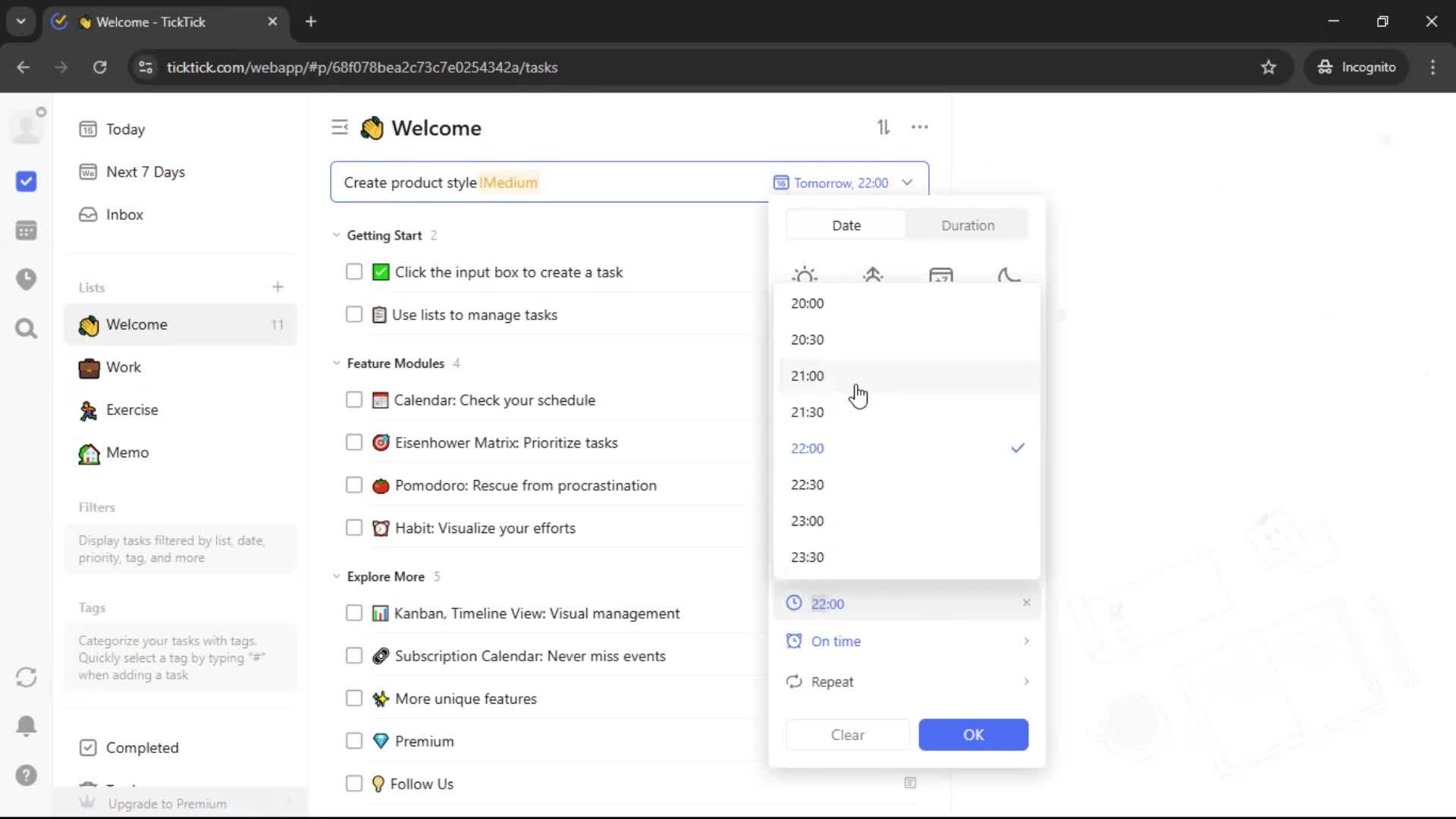Mark 'Follow Us' task as complete
This screenshot has width=1456, height=819.
pyautogui.click(x=354, y=783)
